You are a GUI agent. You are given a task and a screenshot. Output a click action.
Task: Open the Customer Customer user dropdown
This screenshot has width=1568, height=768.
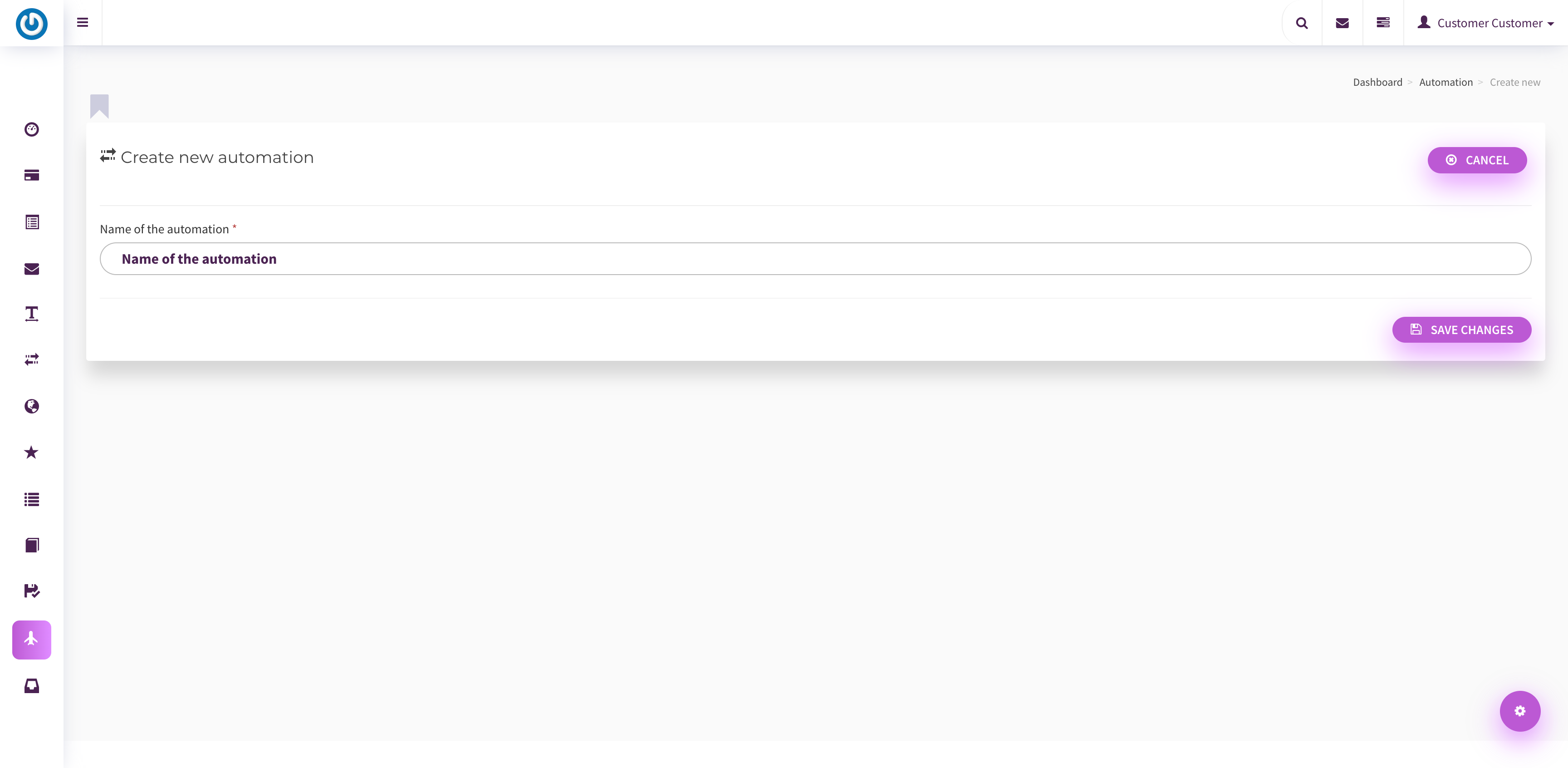point(1485,23)
